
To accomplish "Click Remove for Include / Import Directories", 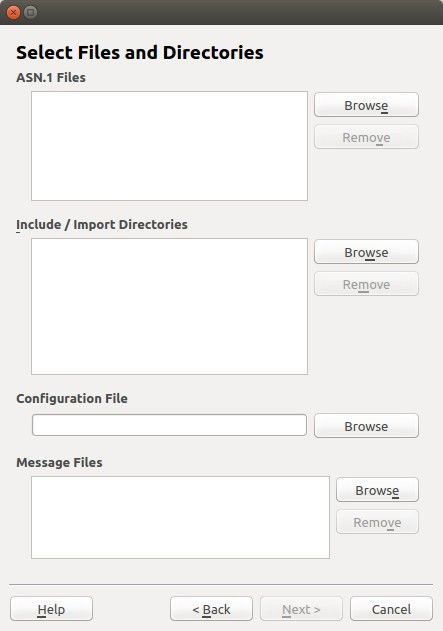I will 366,284.
